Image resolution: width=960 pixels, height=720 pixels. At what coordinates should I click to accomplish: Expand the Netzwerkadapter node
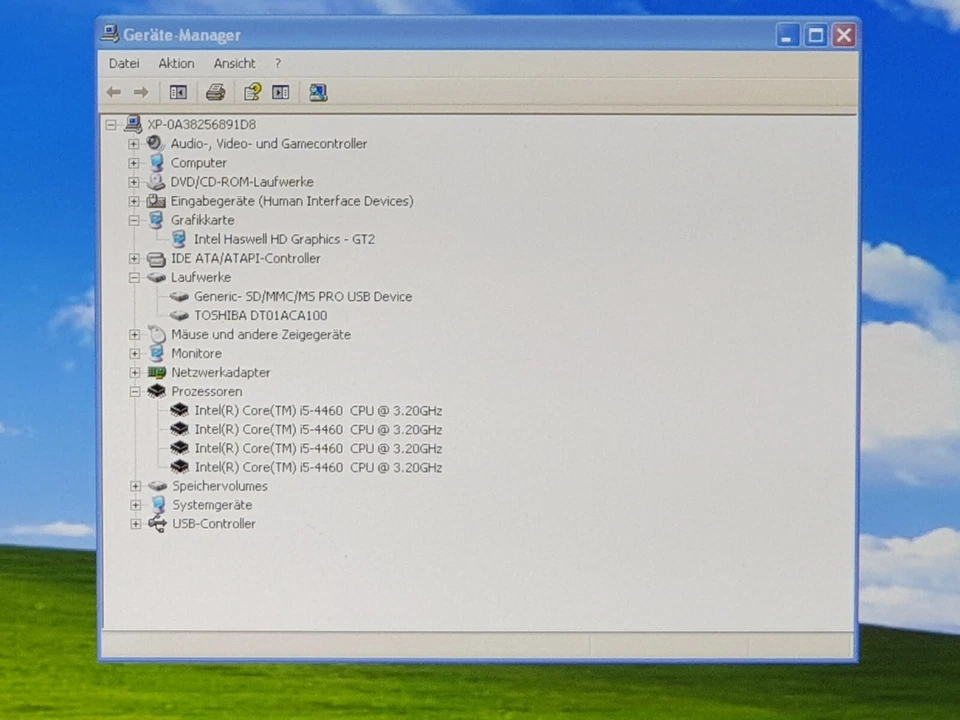pos(135,372)
